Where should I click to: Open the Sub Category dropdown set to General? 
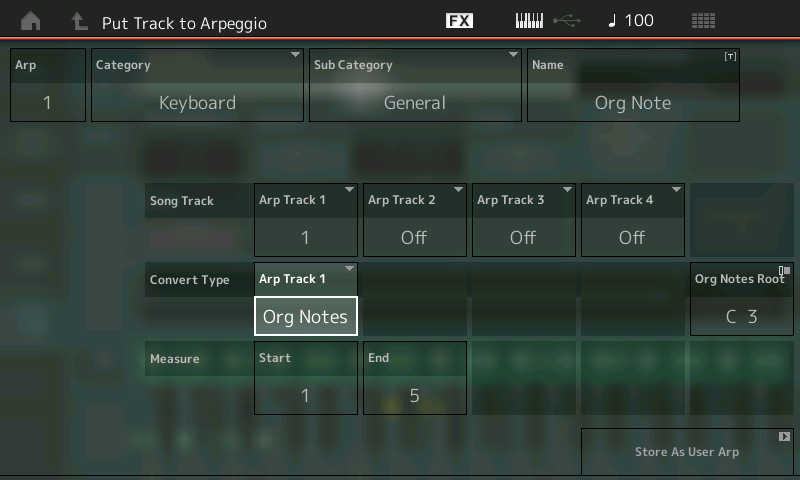(x=415, y=85)
